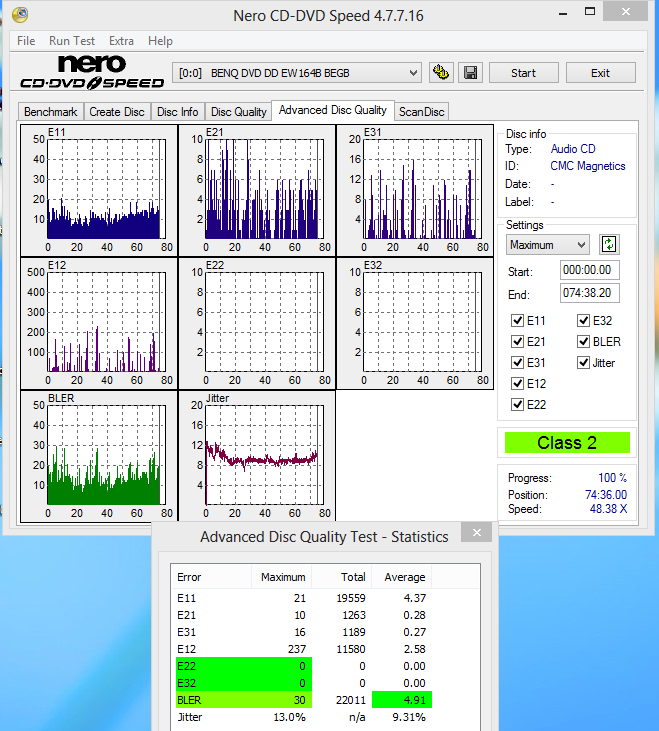Screen dimensions: 659x731
Task: Click the green Class 2 result bar
Action: point(567,442)
